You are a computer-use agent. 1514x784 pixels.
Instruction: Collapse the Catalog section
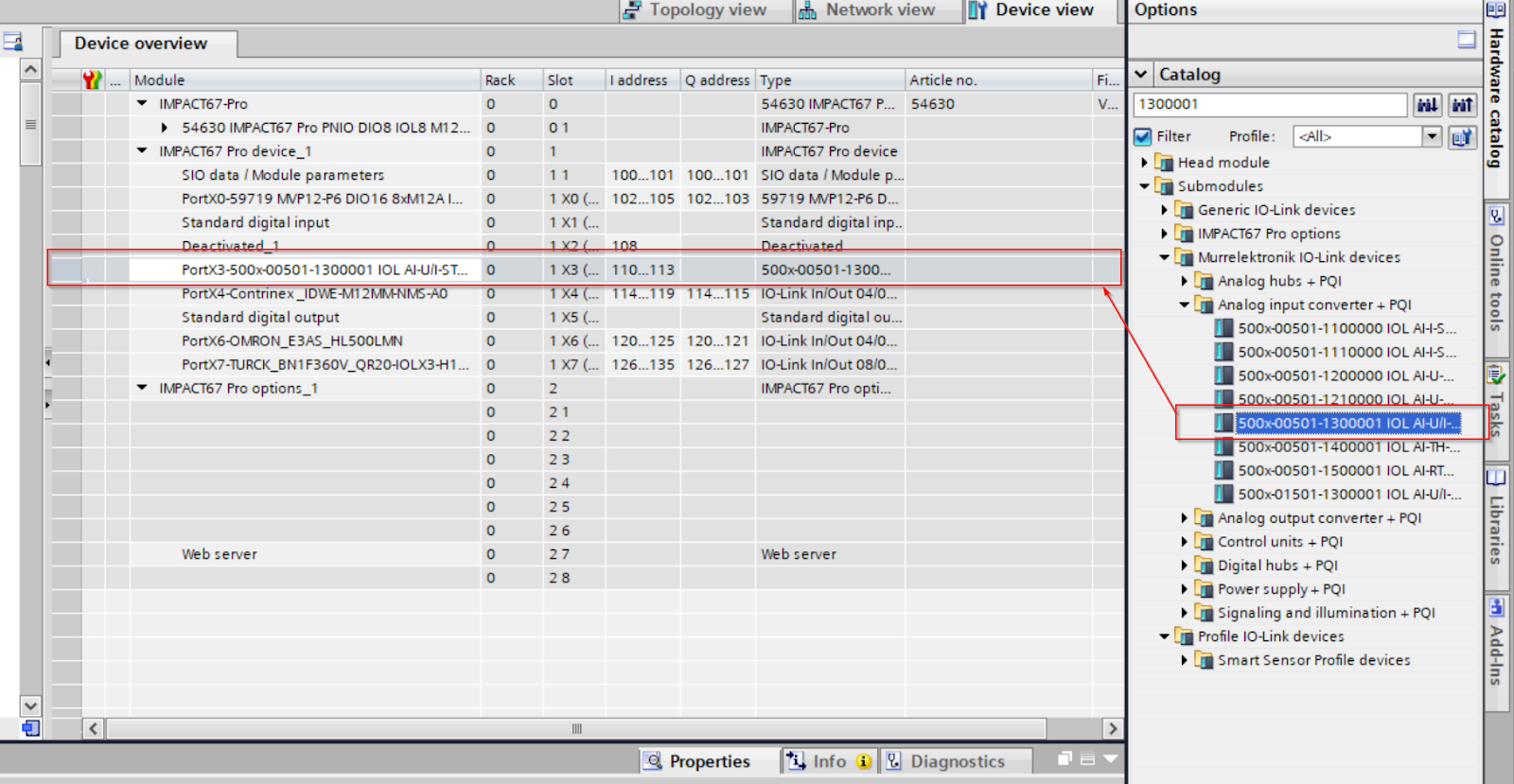[1141, 74]
